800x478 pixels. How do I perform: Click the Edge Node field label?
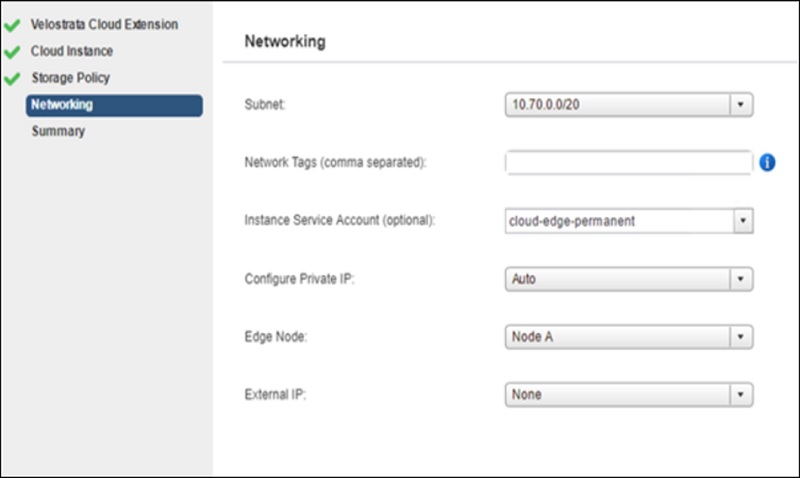point(275,337)
